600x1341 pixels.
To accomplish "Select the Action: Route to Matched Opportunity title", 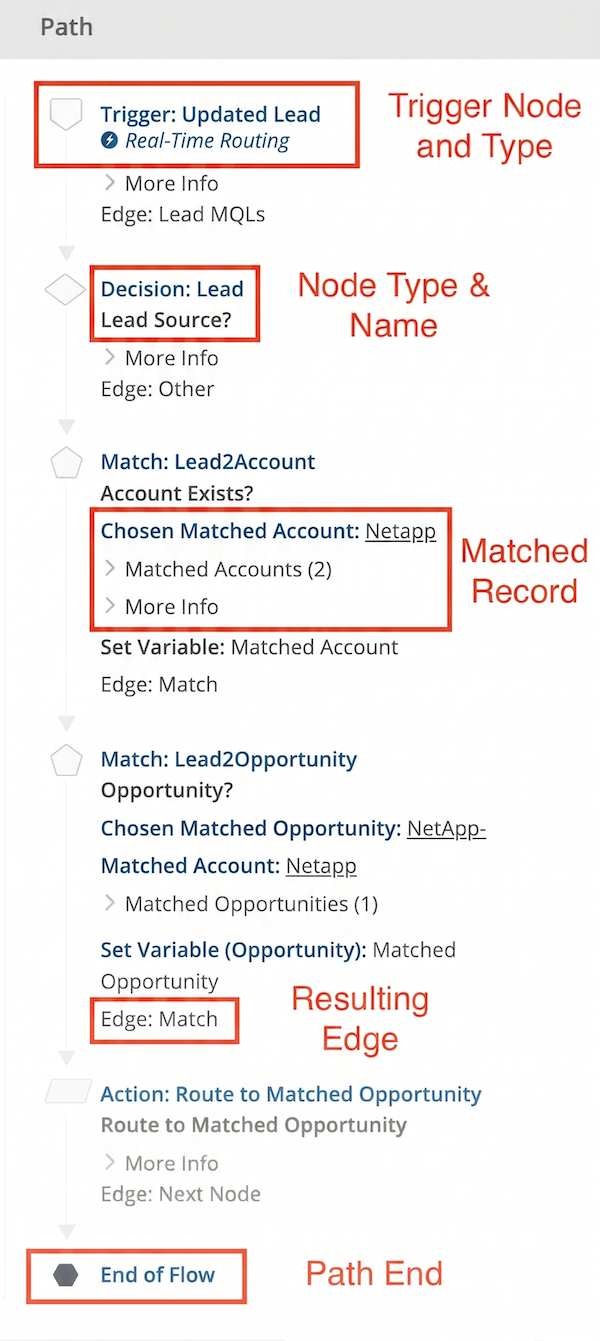I will pos(291,1095).
